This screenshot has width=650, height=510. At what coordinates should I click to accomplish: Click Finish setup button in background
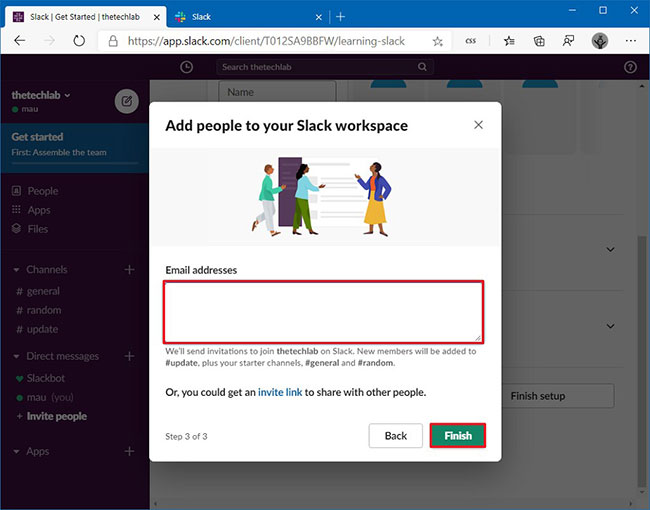tap(558, 396)
